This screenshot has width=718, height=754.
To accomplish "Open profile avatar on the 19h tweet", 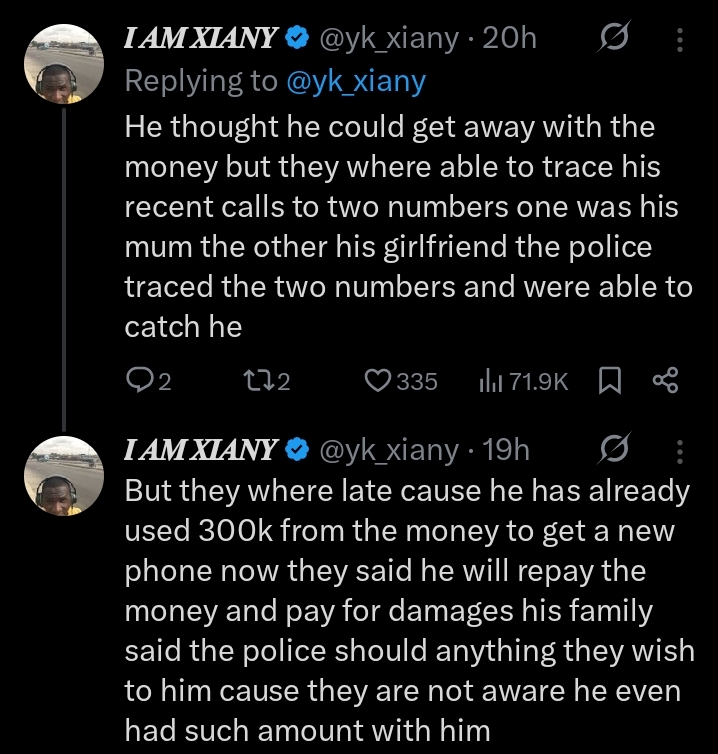I will [x=64, y=473].
